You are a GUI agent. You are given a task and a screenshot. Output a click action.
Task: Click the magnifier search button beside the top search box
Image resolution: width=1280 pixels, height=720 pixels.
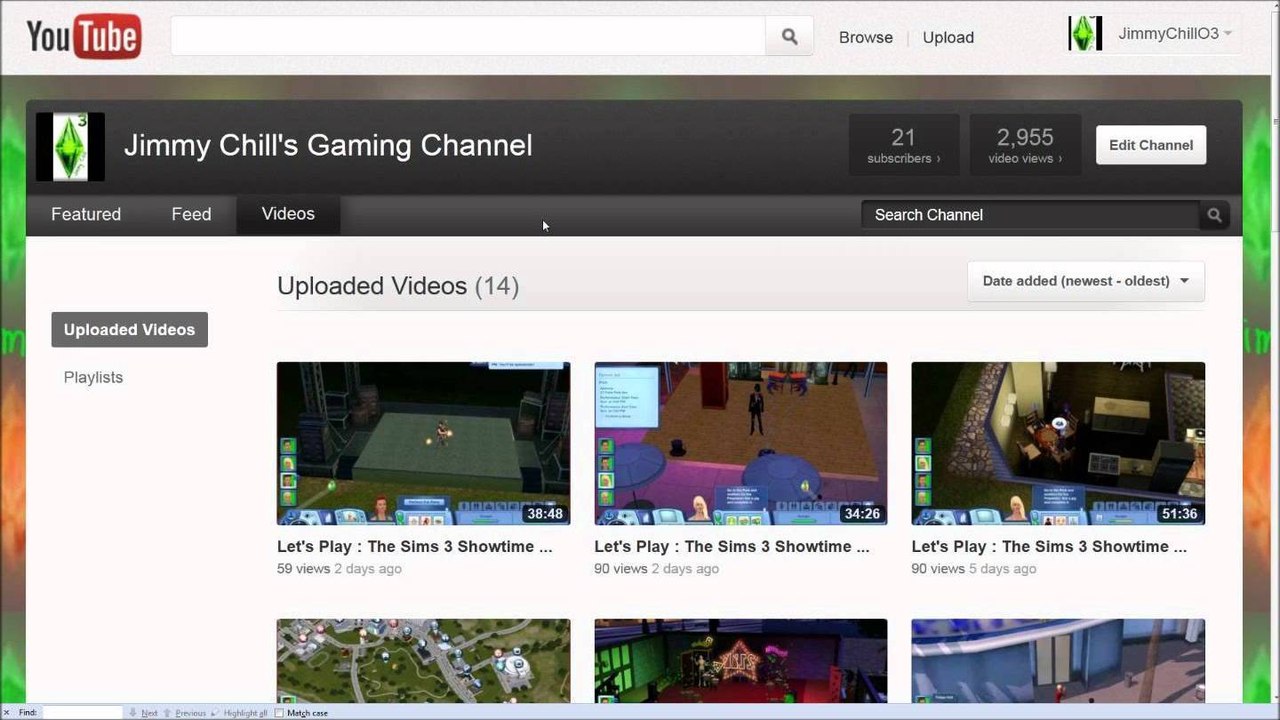[789, 37]
